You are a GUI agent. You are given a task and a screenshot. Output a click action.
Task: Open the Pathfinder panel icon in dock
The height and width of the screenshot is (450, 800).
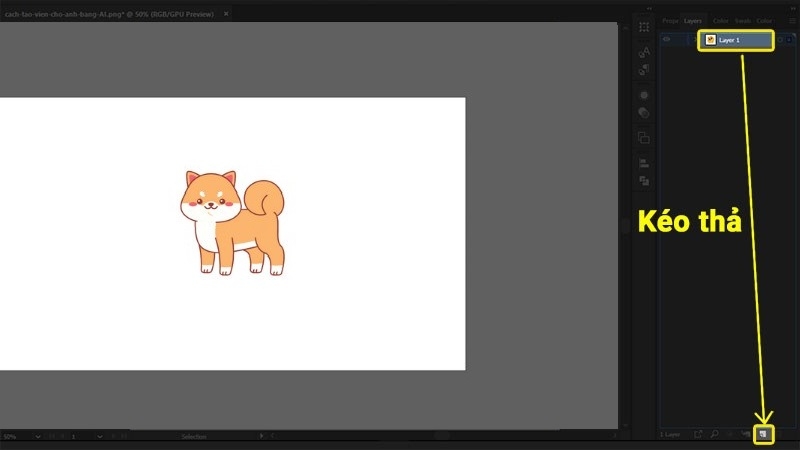pos(644,181)
